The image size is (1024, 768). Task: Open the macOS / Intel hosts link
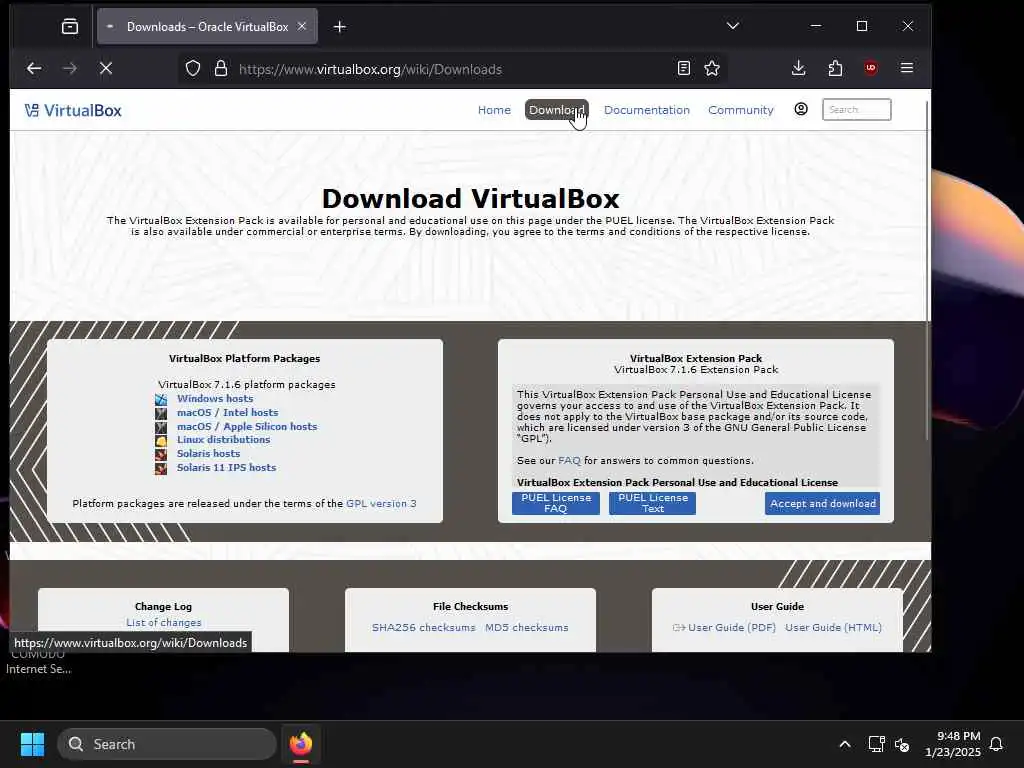pyautogui.click(x=227, y=413)
